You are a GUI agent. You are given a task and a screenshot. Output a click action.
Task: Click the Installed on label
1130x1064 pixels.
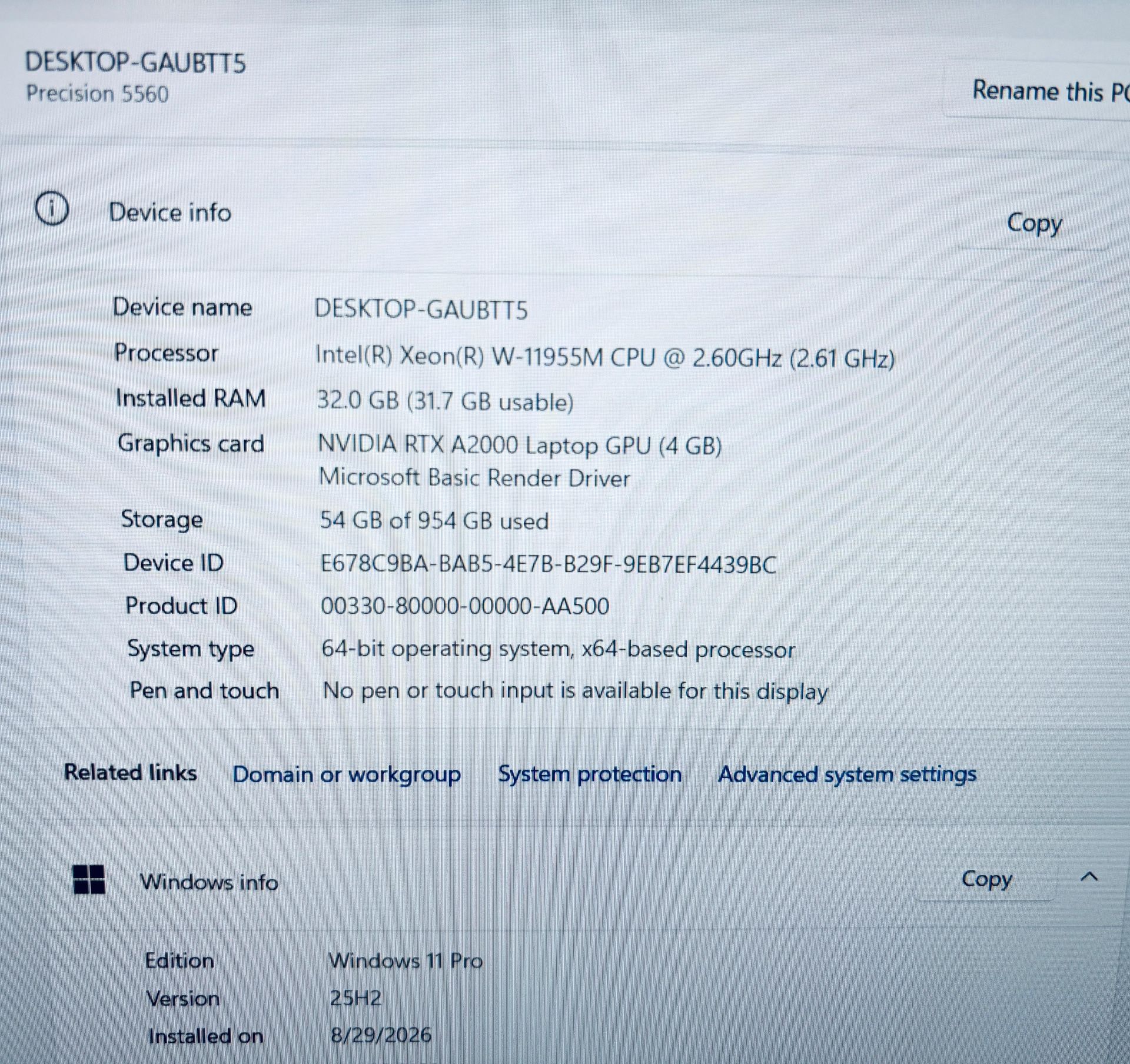click(205, 1036)
